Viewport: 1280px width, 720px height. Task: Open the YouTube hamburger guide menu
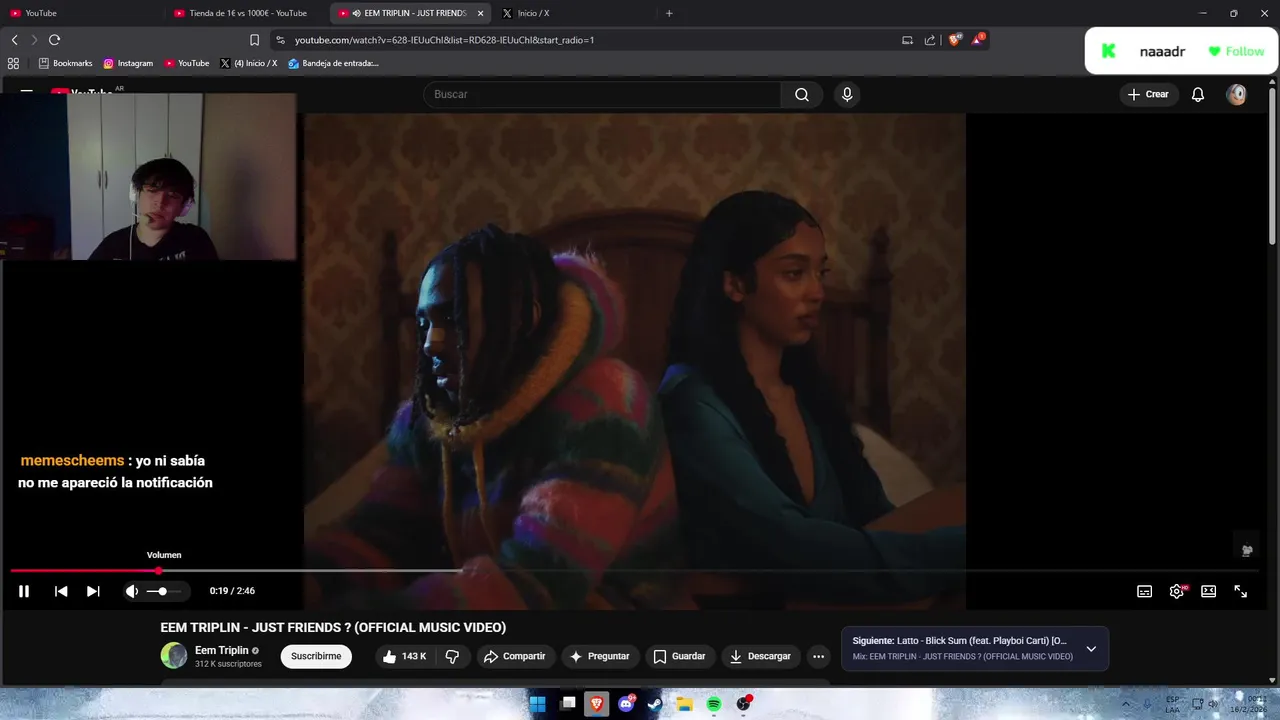coord(27,91)
